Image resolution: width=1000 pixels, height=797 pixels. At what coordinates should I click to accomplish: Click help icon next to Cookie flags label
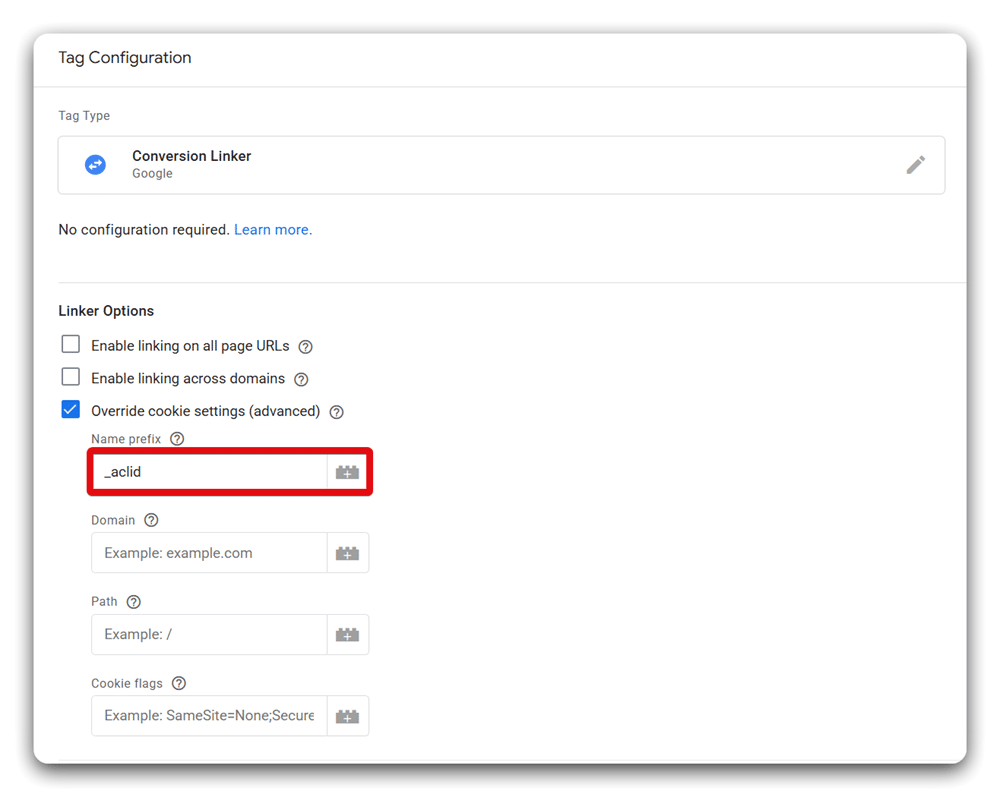pyautogui.click(x=178, y=683)
